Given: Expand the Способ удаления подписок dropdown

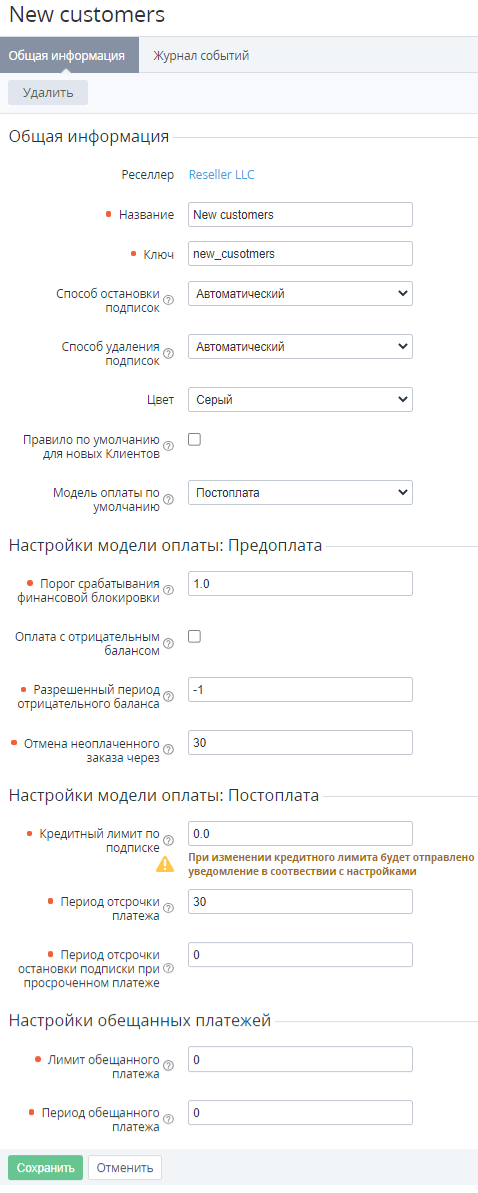Looking at the screenshot, I should (x=300, y=346).
